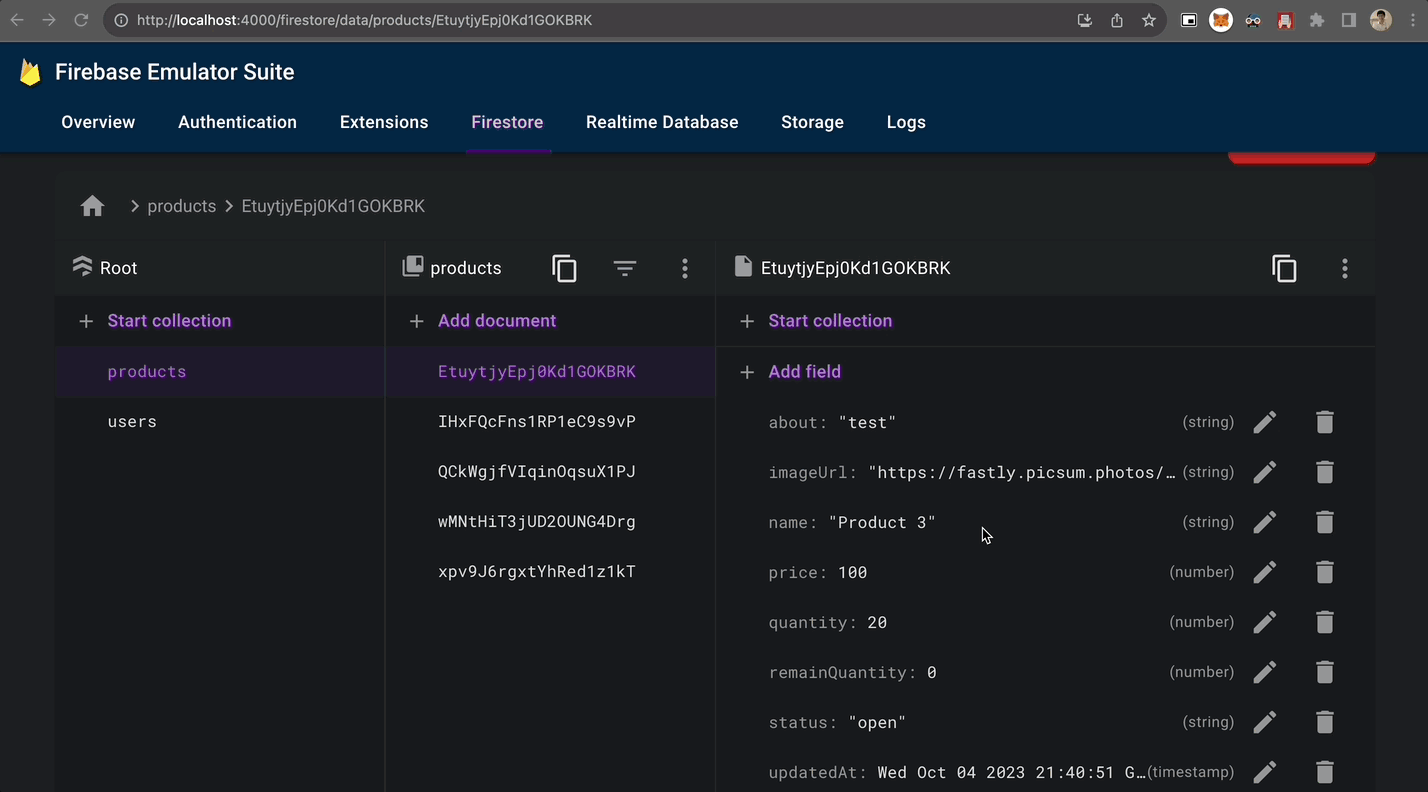Edit the about field

point(1265,422)
